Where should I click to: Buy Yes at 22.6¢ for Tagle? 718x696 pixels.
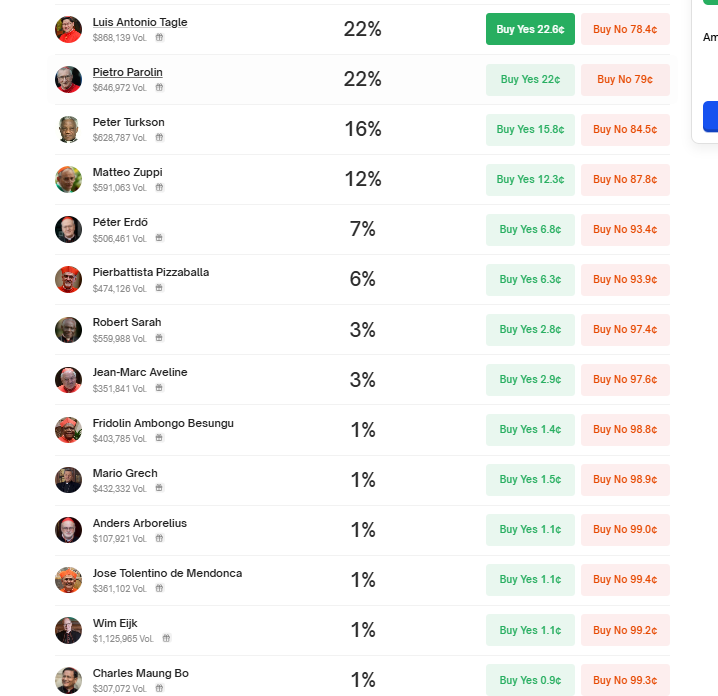[x=530, y=29]
